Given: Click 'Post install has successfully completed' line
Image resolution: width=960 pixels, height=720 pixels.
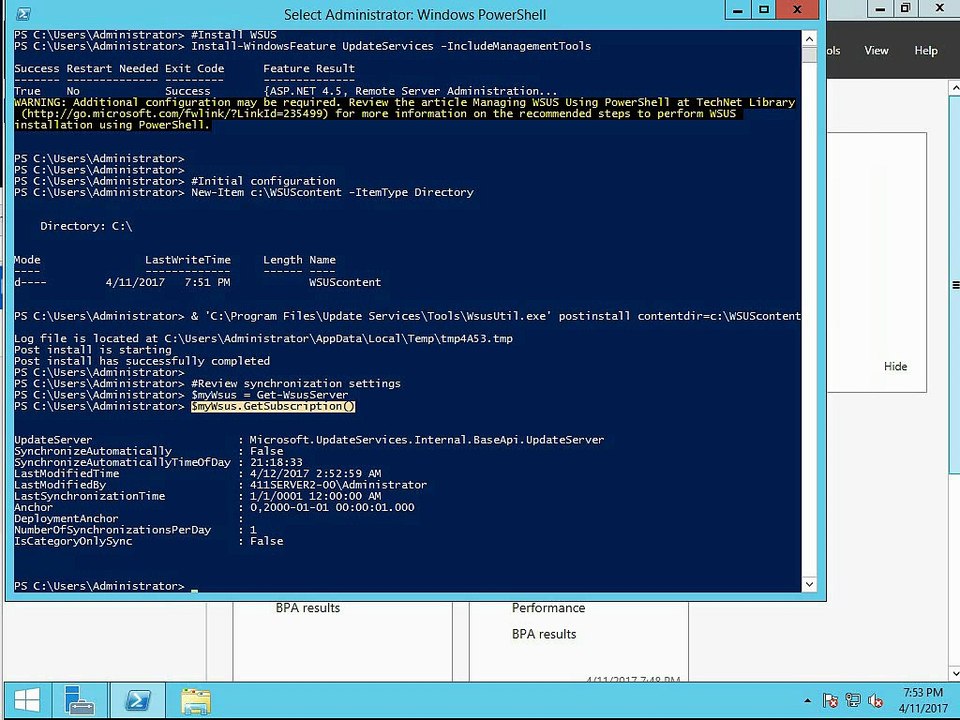Looking at the screenshot, I should (x=141, y=361).
